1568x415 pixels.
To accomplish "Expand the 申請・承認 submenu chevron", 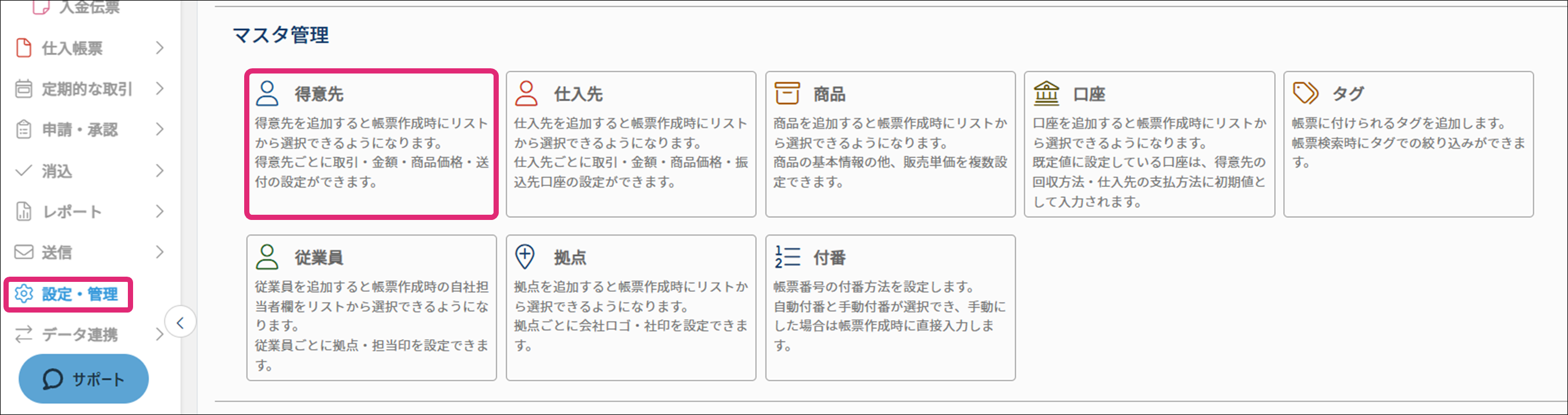I will [x=160, y=130].
